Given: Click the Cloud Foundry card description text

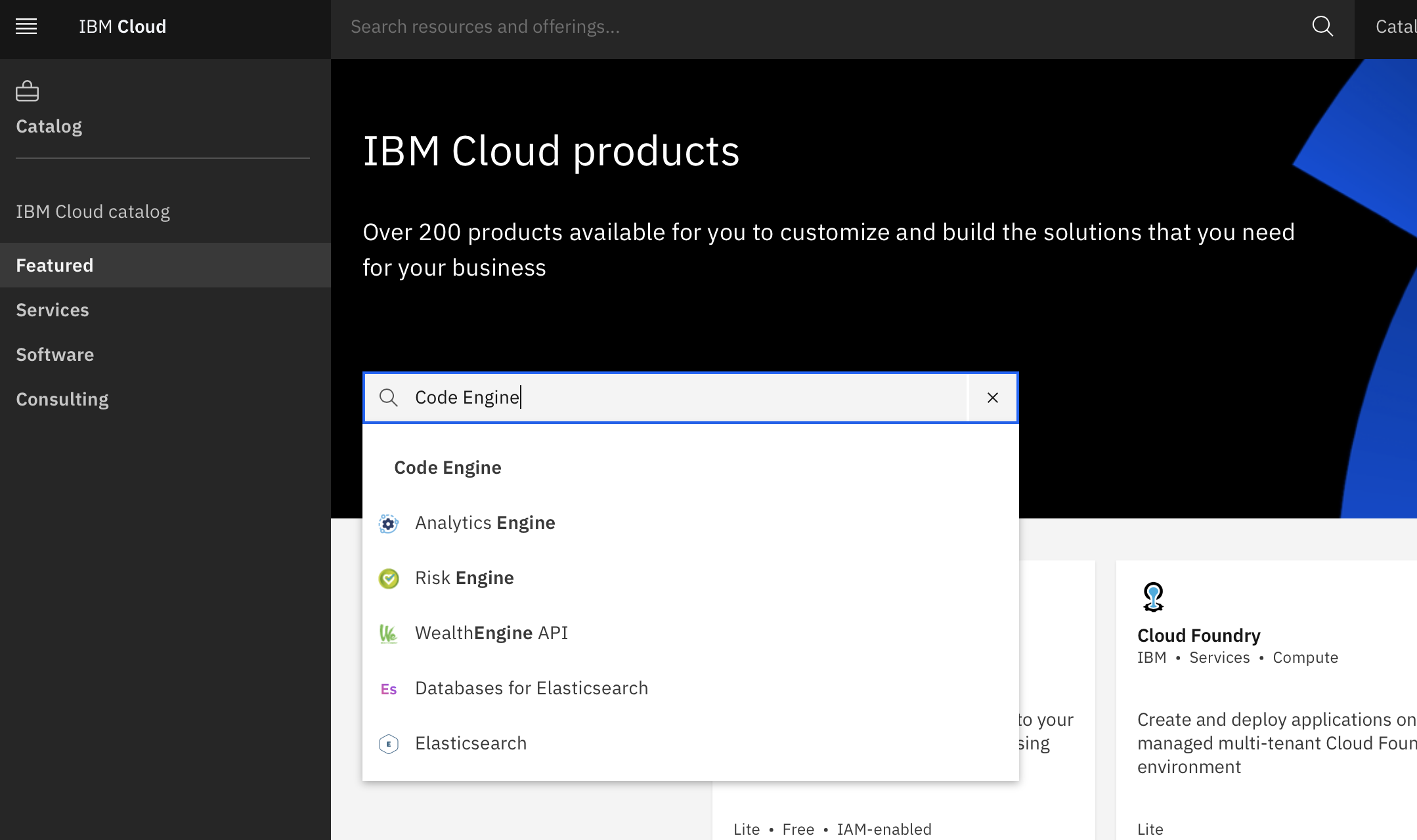Looking at the screenshot, I should coord(1276,743).
